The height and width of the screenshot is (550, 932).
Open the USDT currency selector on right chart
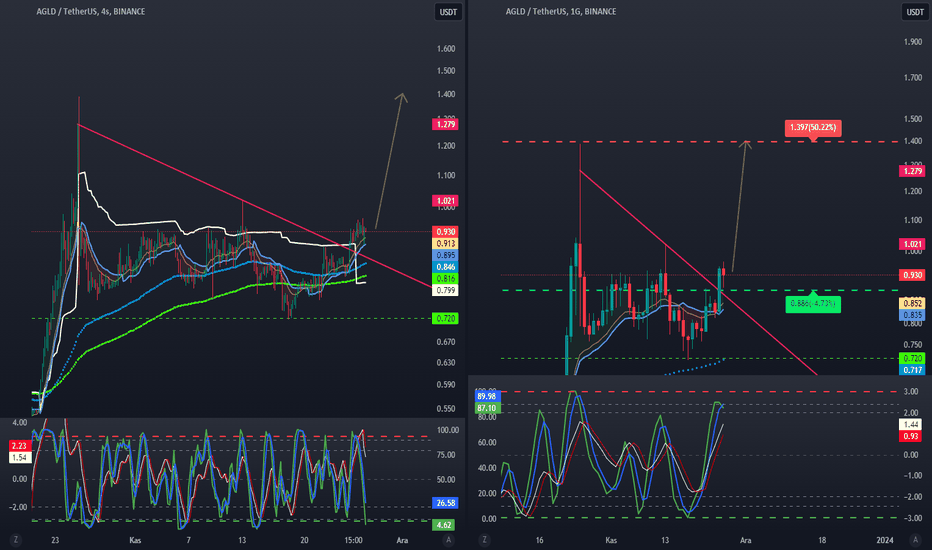tap(915, 12)
